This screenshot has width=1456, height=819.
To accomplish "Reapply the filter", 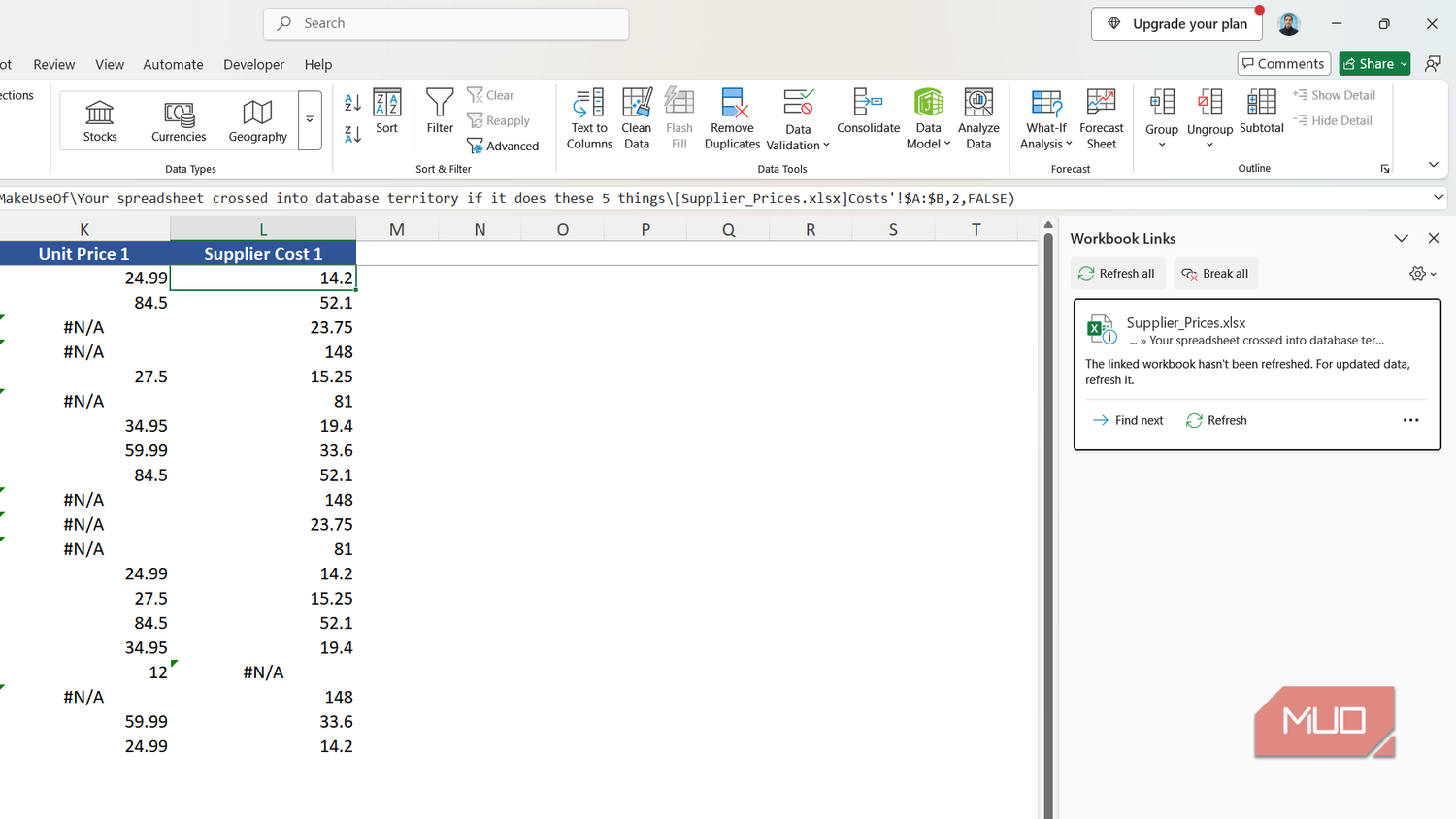I will 499,120.
